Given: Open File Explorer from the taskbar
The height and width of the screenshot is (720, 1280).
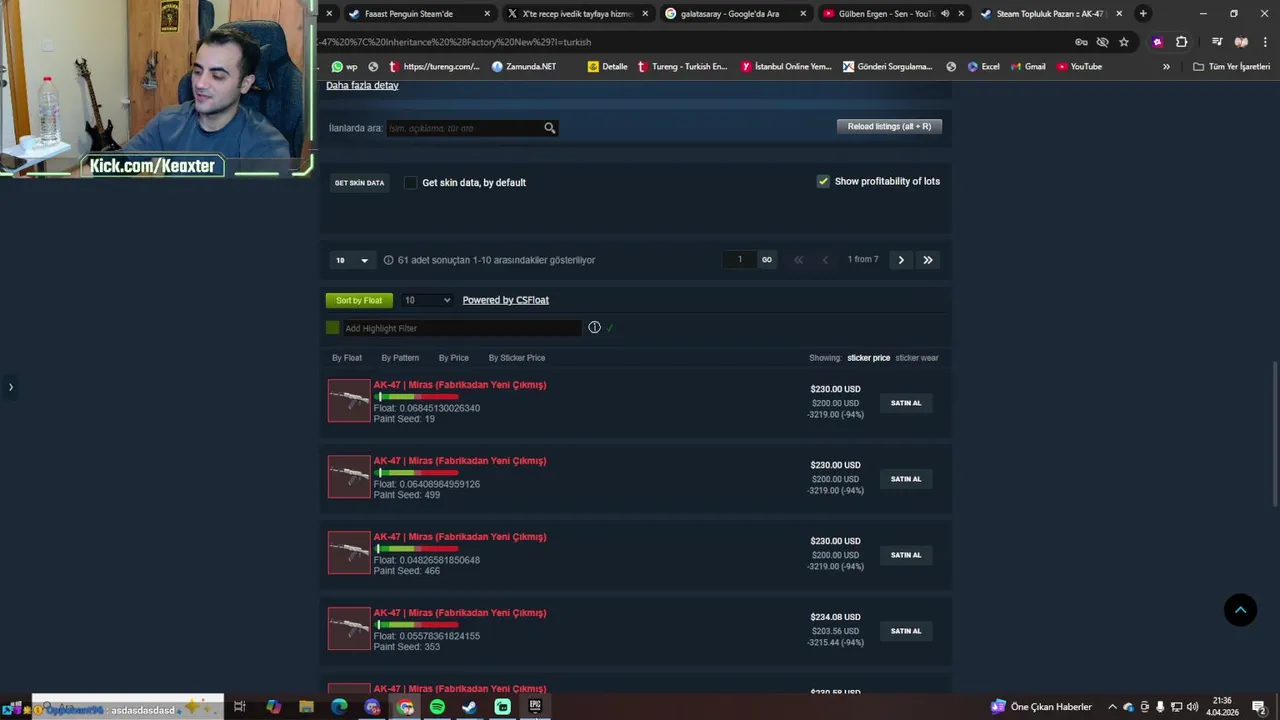Looking at the screenshot, I should [306, 707].
